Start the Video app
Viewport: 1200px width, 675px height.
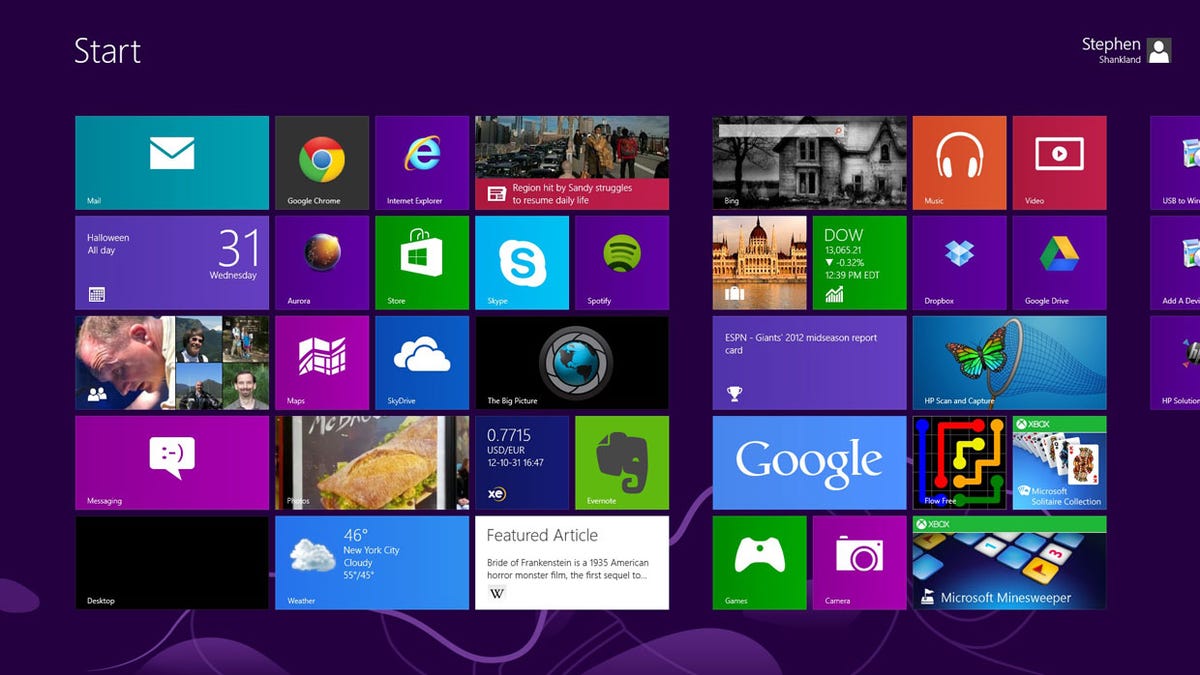tap(1059, 162)
